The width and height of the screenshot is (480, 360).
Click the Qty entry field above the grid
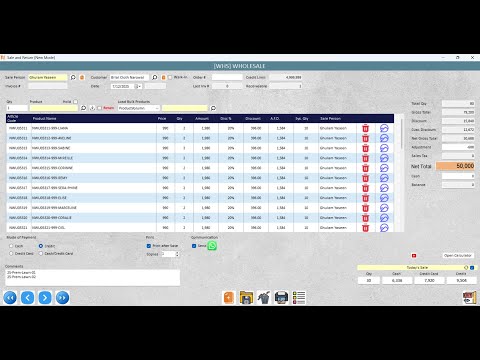pos(17,108)
